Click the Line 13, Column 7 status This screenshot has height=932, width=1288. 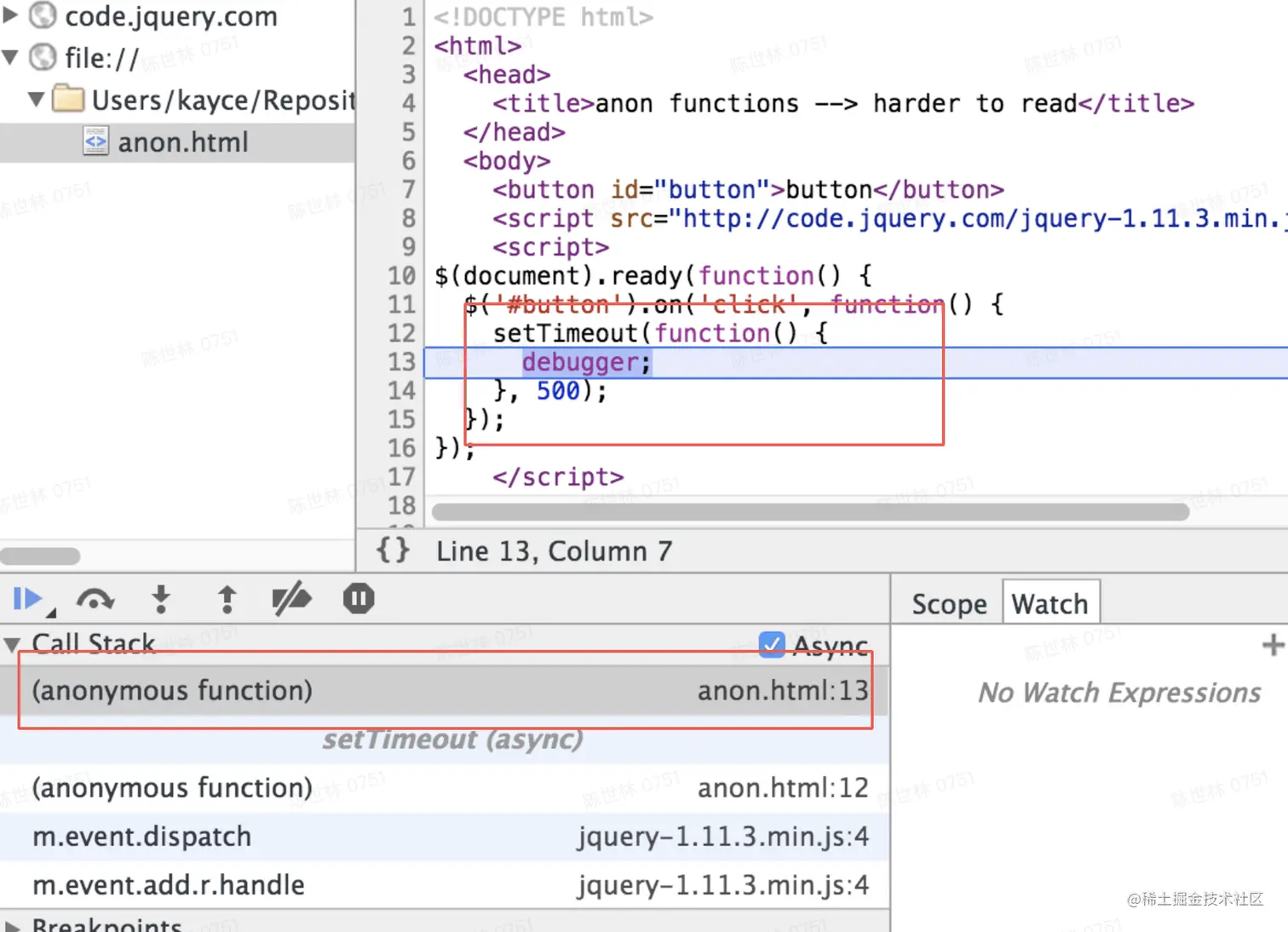554,551
